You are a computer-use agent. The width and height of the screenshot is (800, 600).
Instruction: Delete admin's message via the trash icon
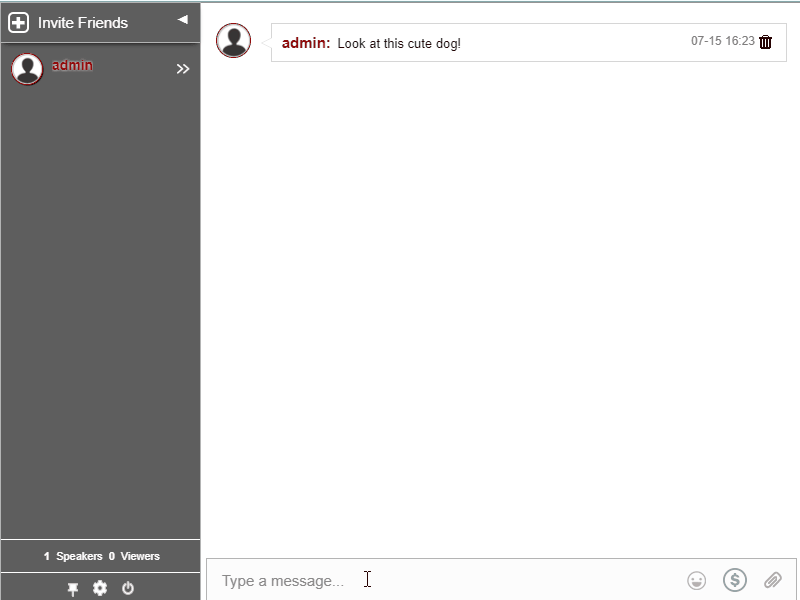(x=765, y=43)
